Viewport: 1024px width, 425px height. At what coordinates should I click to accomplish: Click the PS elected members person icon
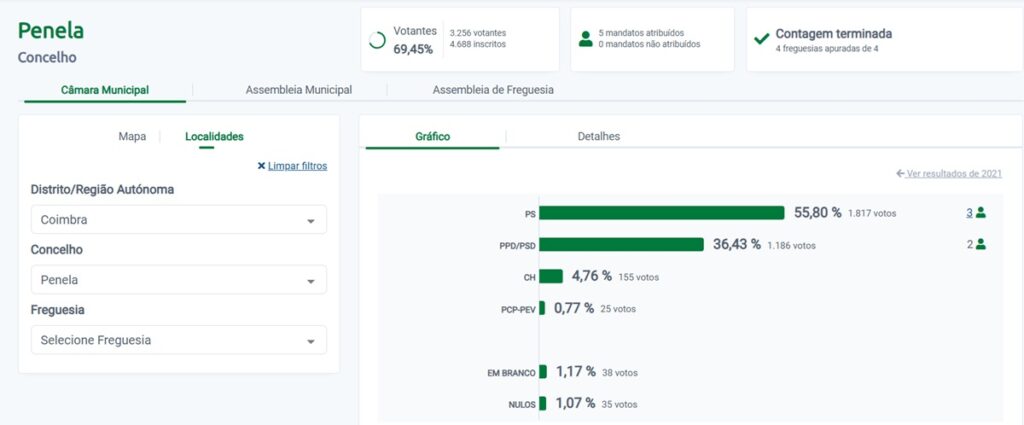[980, 212]
